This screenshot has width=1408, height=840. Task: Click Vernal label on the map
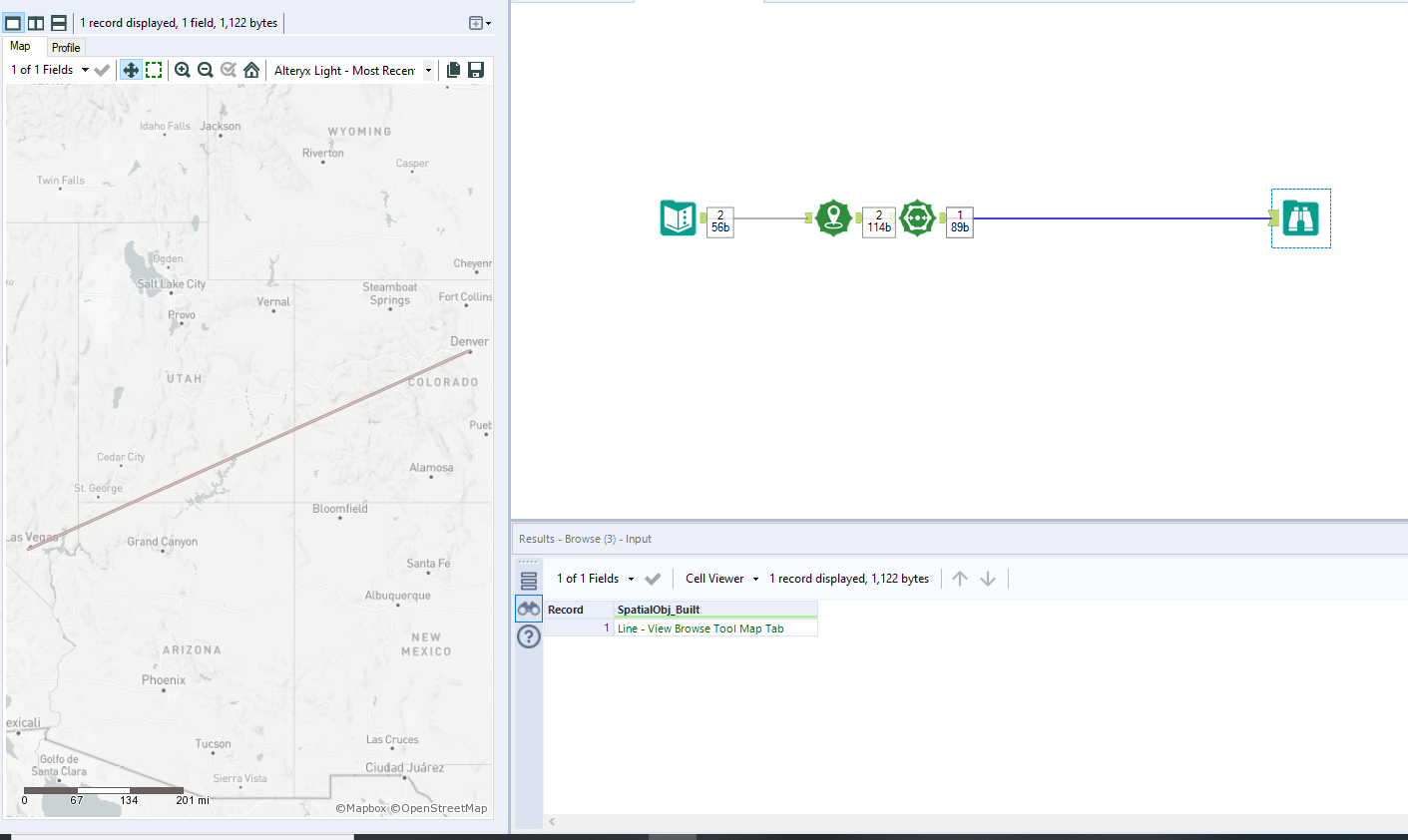pyautogui.click(x=273, y=301)
